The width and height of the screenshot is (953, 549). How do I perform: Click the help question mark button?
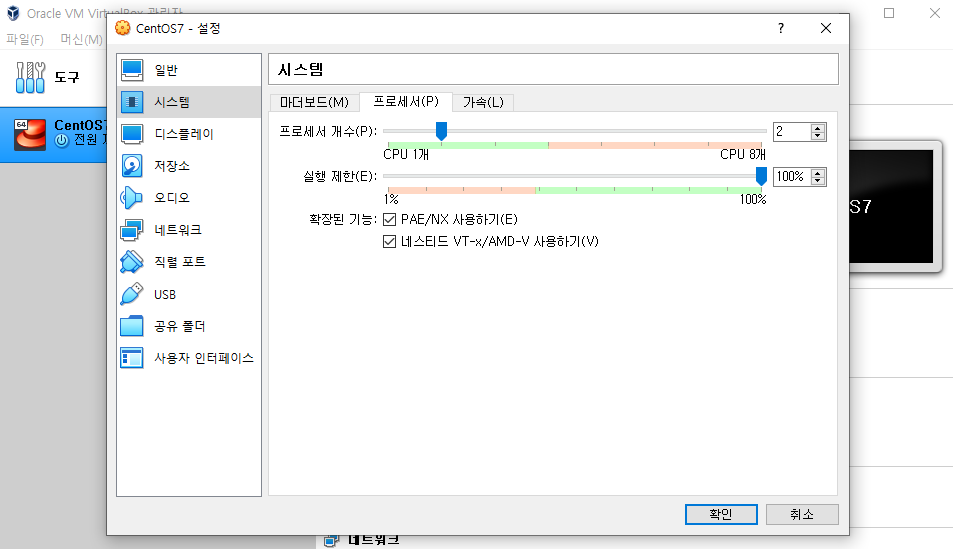tap(781, 28)
